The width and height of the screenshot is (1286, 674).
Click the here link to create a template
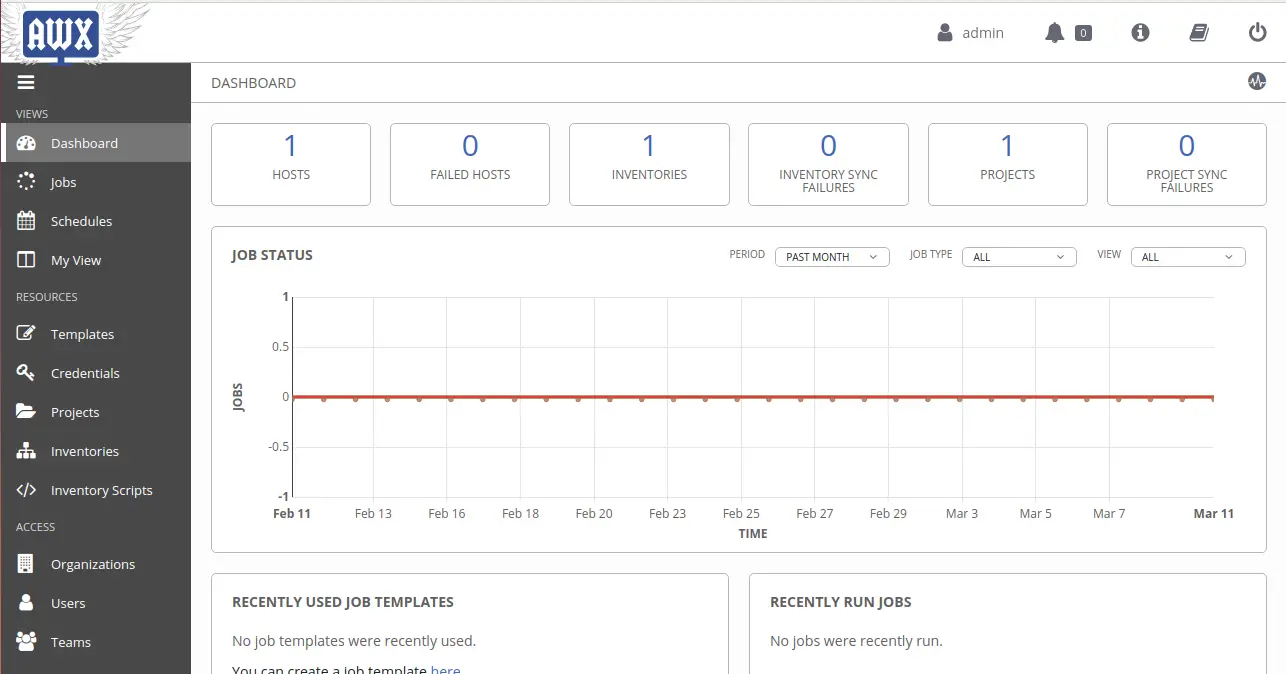pos(446,668)
